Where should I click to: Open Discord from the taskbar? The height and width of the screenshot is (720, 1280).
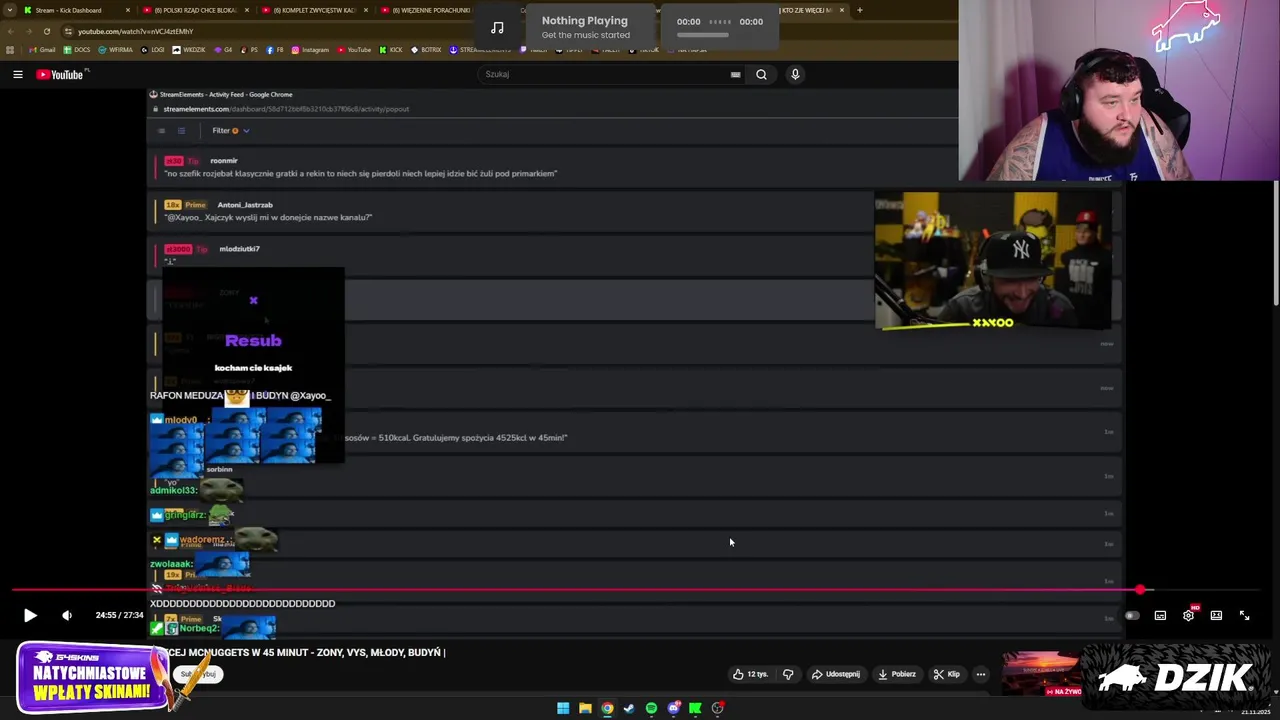coord(673,708)
